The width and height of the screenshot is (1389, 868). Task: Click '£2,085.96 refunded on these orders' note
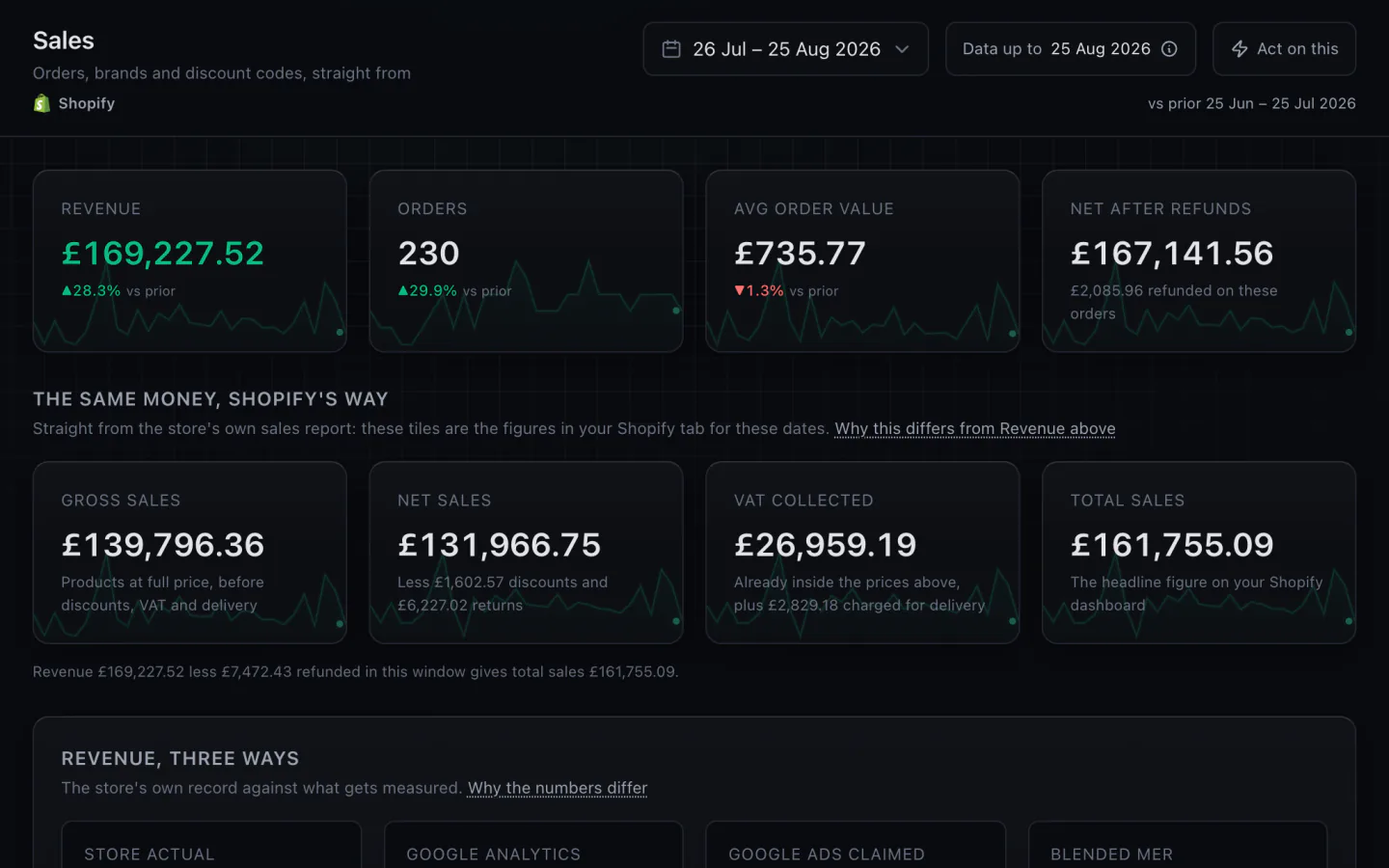(1174, 302)
